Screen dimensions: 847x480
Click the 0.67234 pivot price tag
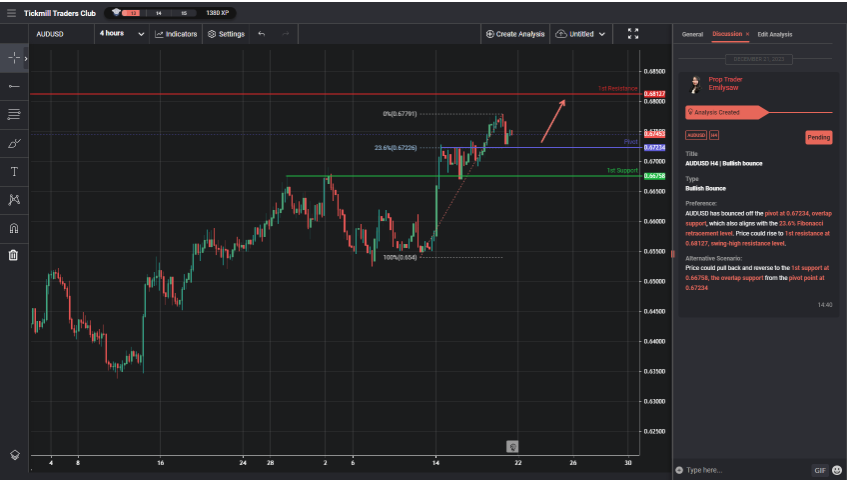(x=654, y=147)
